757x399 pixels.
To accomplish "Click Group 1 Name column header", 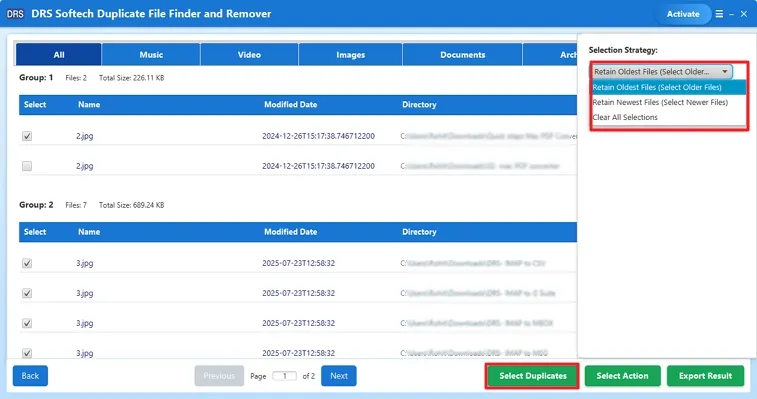I will click(x=89, y=104).
